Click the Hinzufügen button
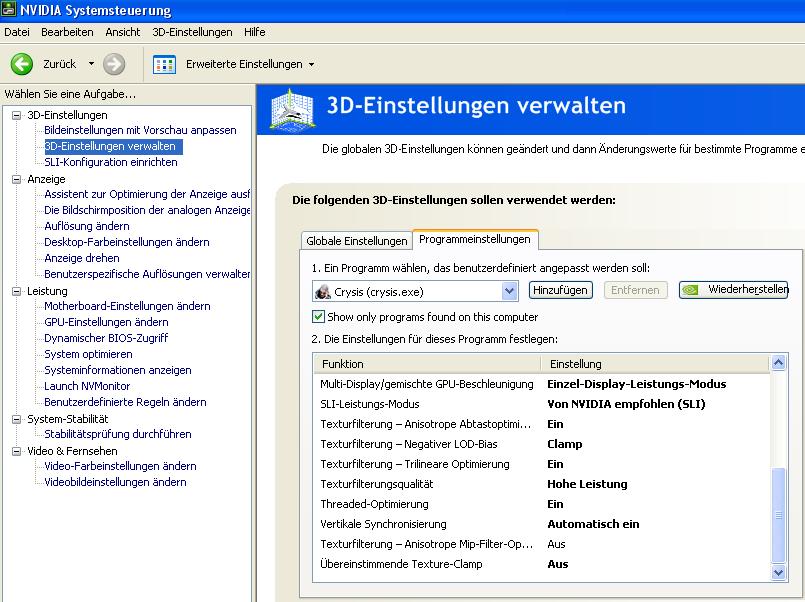Viewport: 805px width, 602px height. click(x=561, y=290)
